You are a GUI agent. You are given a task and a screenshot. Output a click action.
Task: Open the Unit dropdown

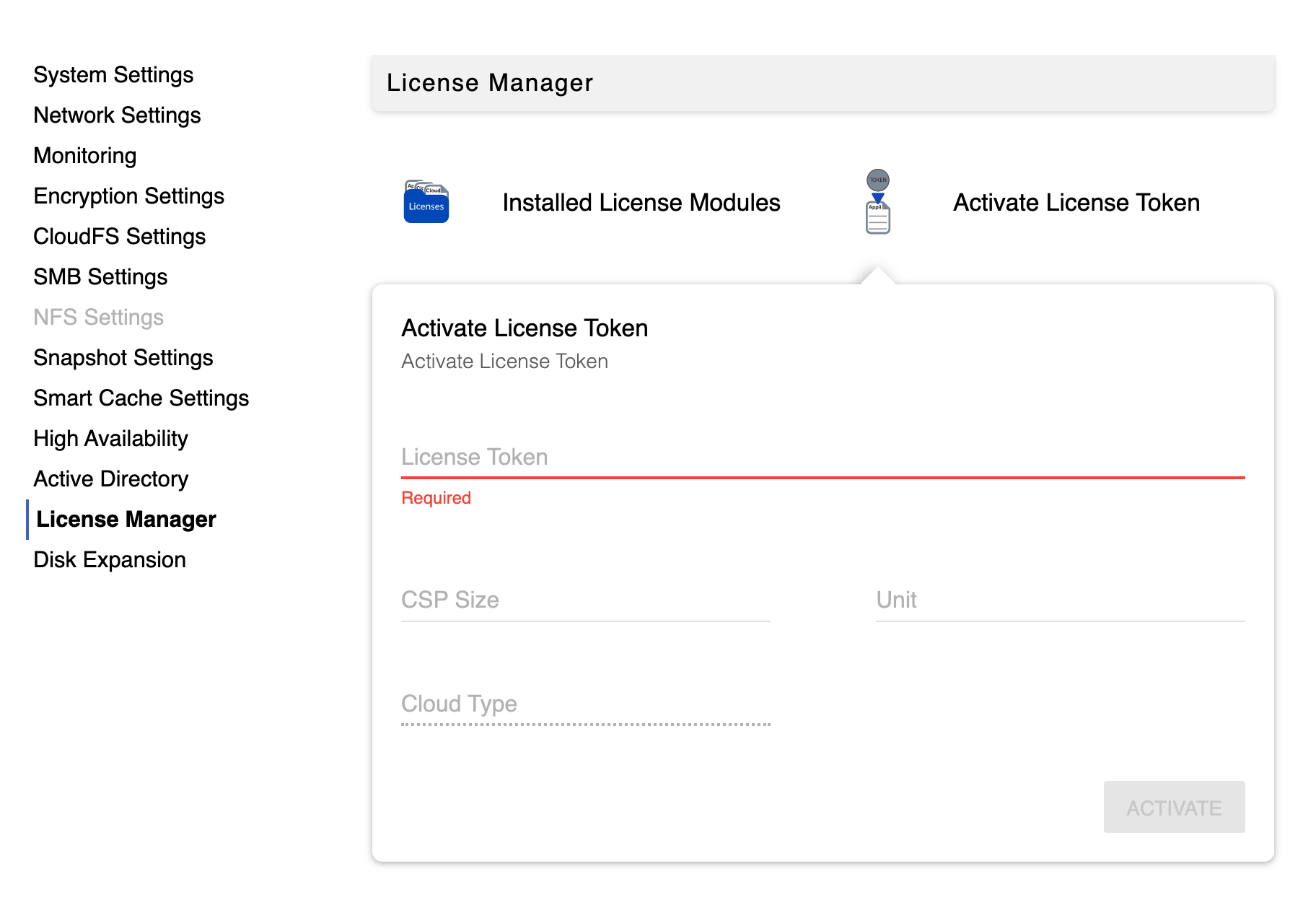1061,600
